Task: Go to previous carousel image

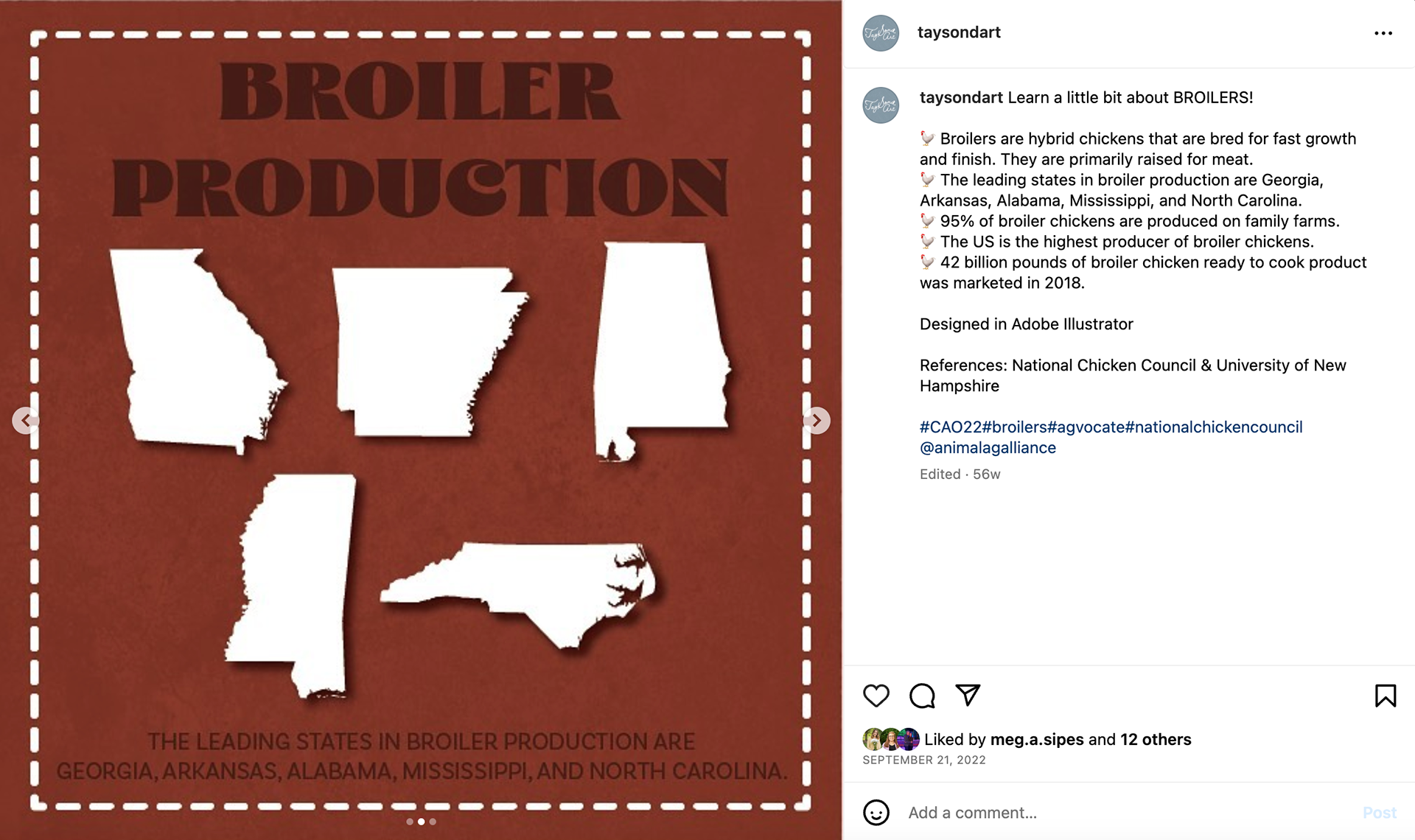Action: (26, 421)
